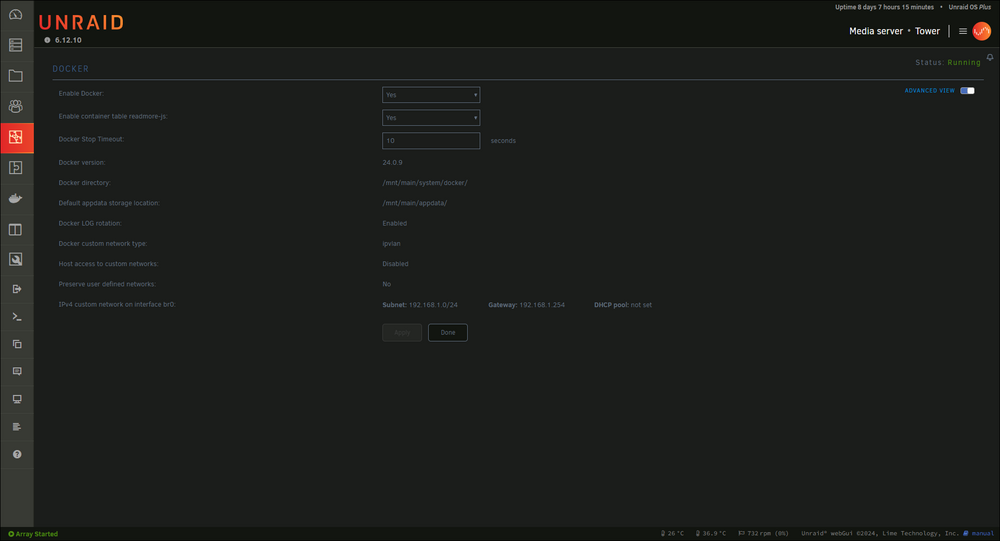This screenshot has height=541, width=1000.
Task: Open the Terminal prompt sidebar icon
Action: coord(17,316)
